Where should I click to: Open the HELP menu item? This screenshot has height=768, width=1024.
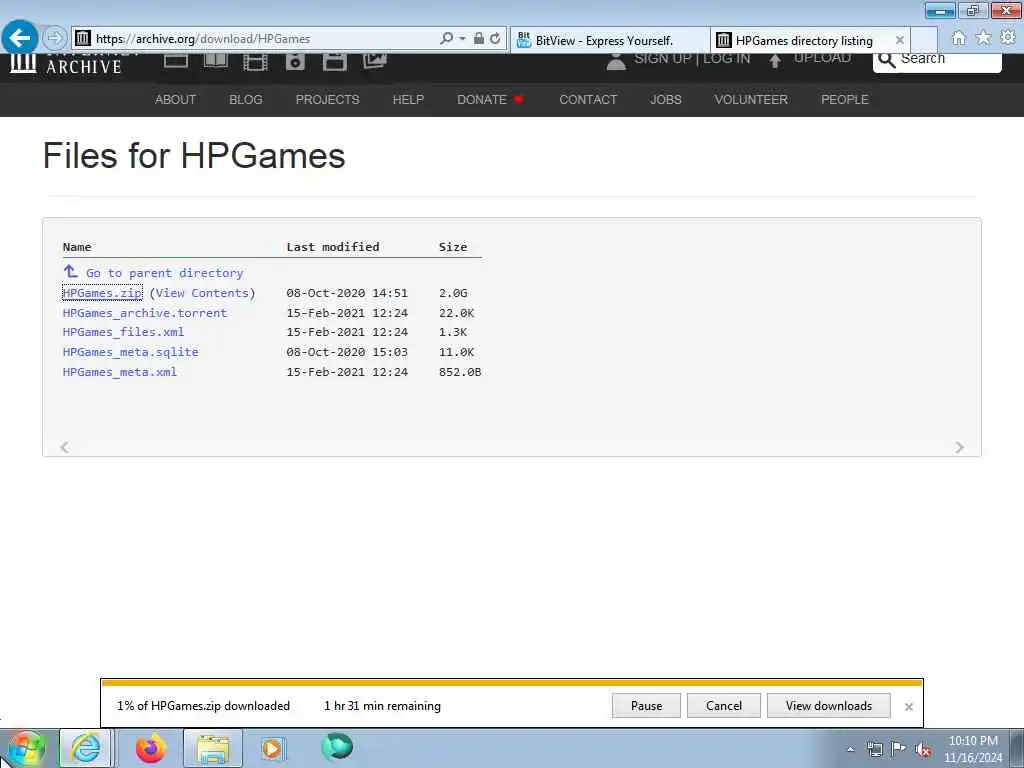[x=408, y=99]
